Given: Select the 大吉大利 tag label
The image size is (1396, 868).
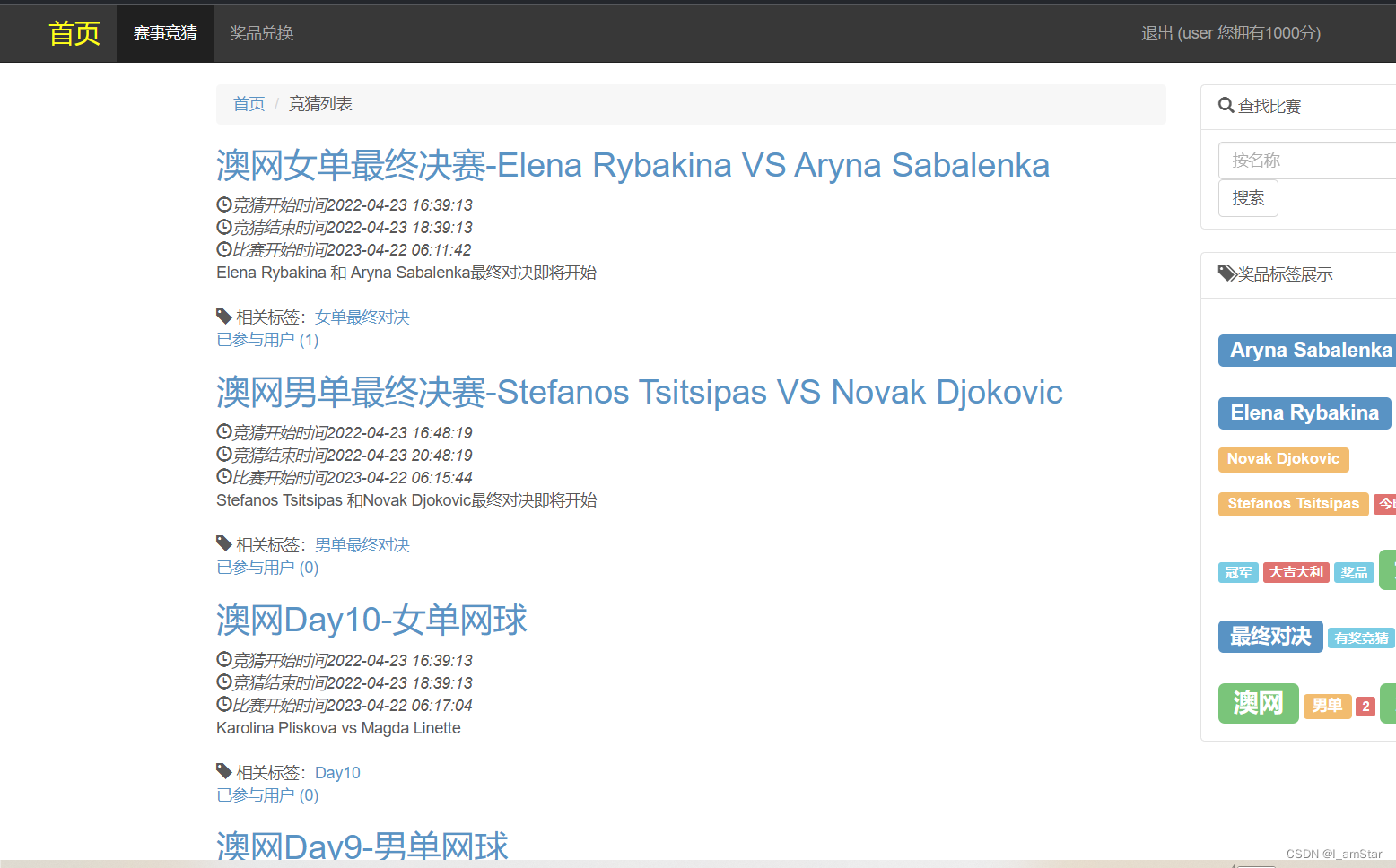Looking at the screenshot, I should pos(1296,572).
